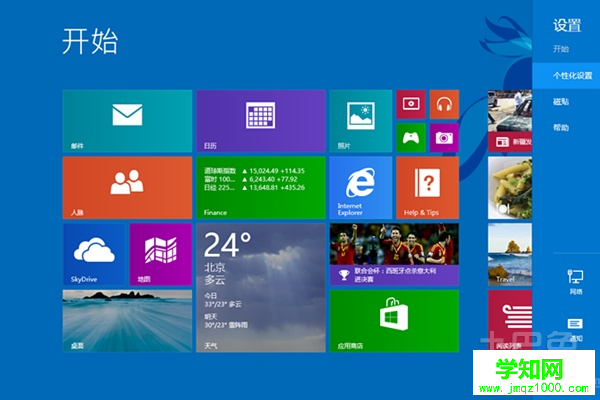Open the green Finance tile
The width and height of the screenshot is (600, 400).
click(261, 188)
